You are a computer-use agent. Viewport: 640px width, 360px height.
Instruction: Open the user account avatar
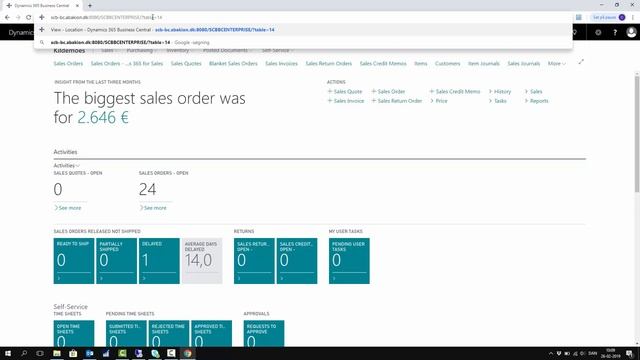tap(631, 32)
